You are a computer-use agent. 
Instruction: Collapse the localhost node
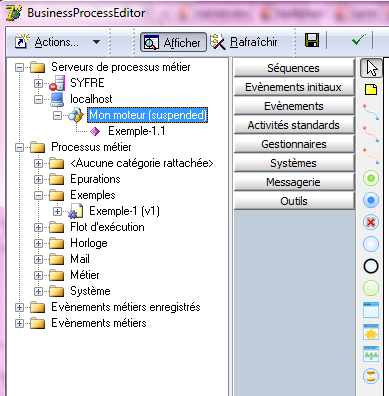38,99
